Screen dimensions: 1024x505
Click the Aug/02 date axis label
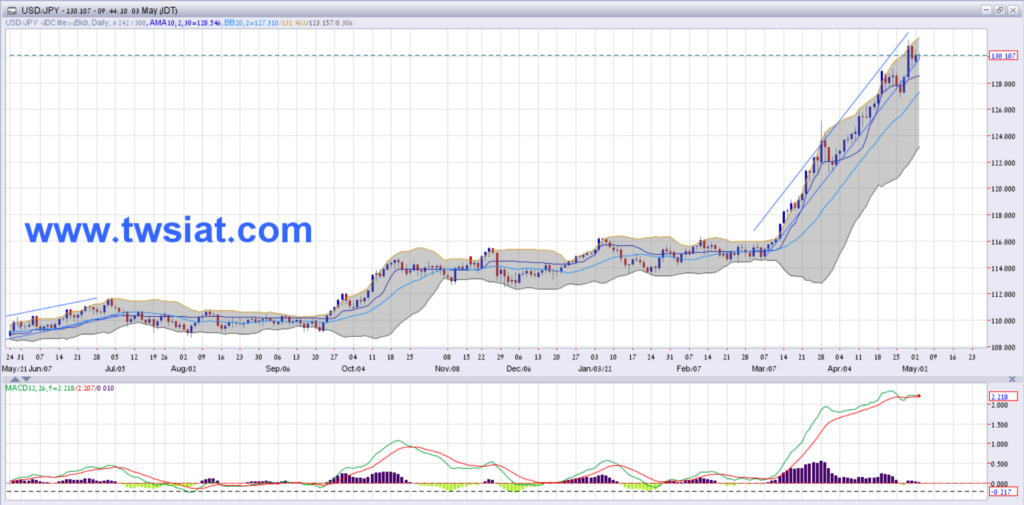184,369
